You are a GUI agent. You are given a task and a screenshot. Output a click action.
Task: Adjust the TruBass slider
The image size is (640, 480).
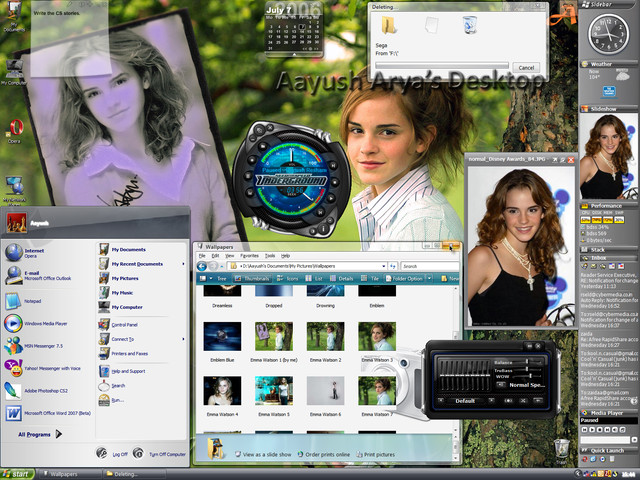pyautogui.click(x=527, y=369)
